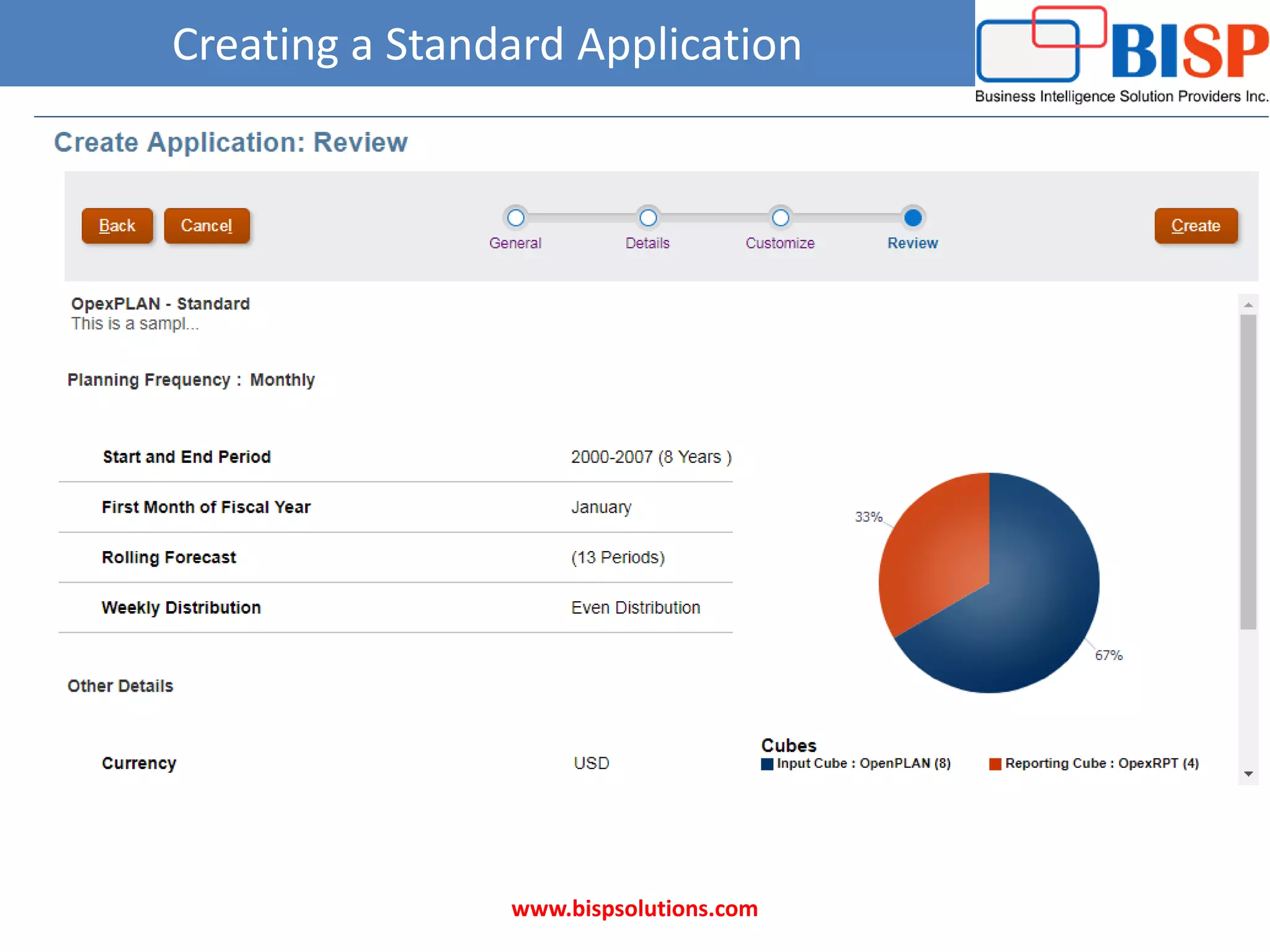Click the vertical scrollbar thumb
The image size is (1270, 952).
1248,472
